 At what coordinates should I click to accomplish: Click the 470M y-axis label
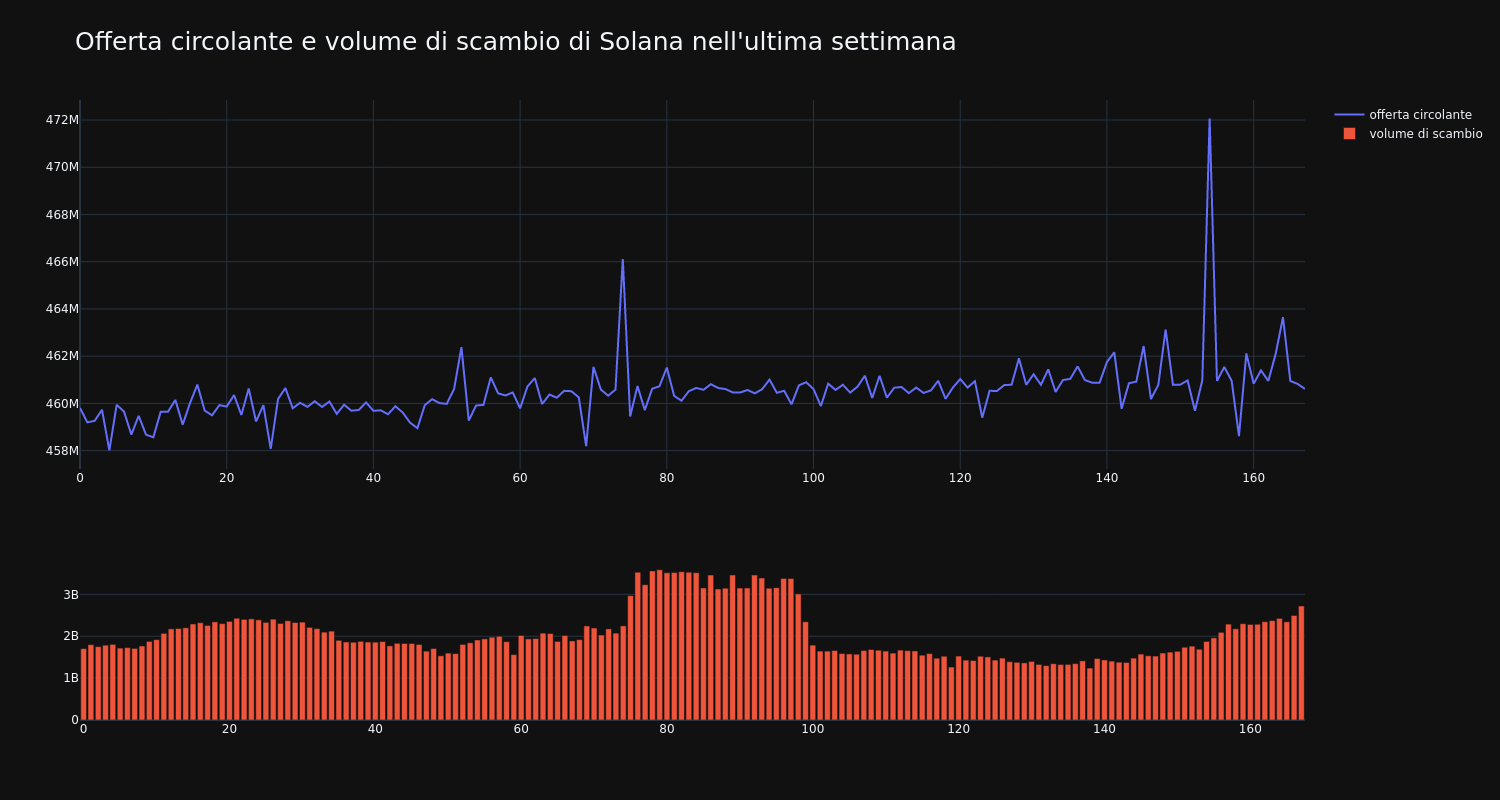pos(62,167)
